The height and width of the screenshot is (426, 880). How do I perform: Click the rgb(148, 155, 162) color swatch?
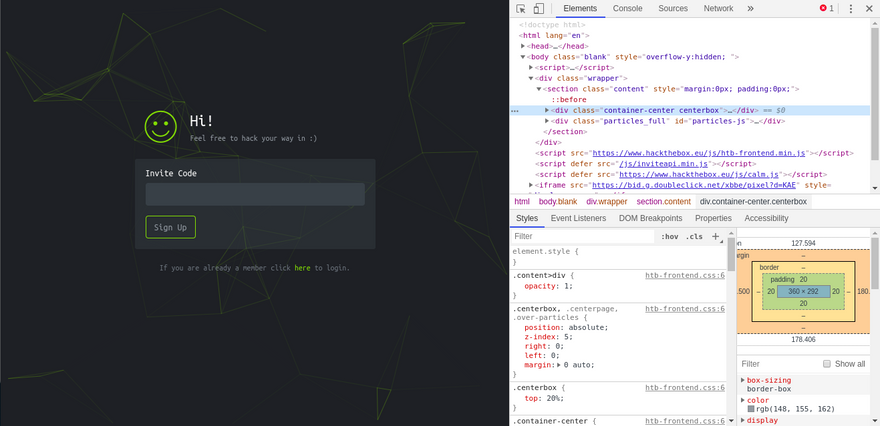pos(751,409)
